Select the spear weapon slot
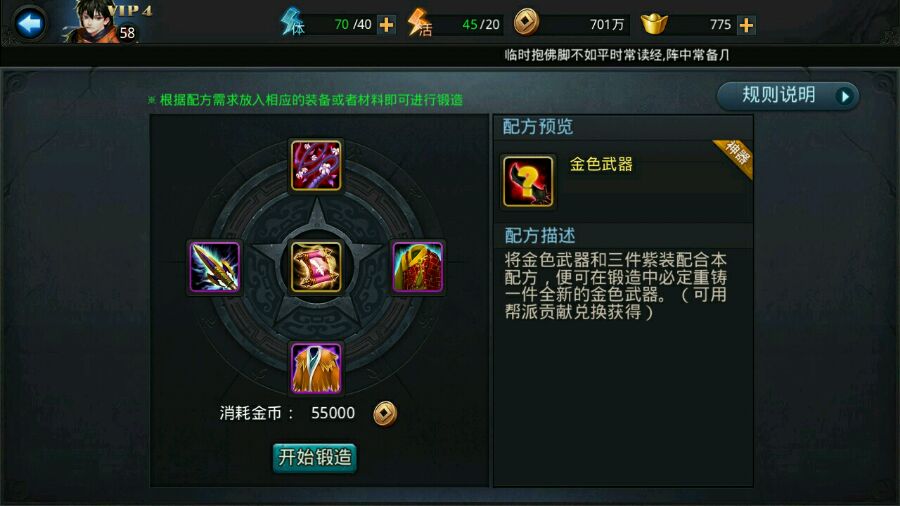 click(215, 267)
